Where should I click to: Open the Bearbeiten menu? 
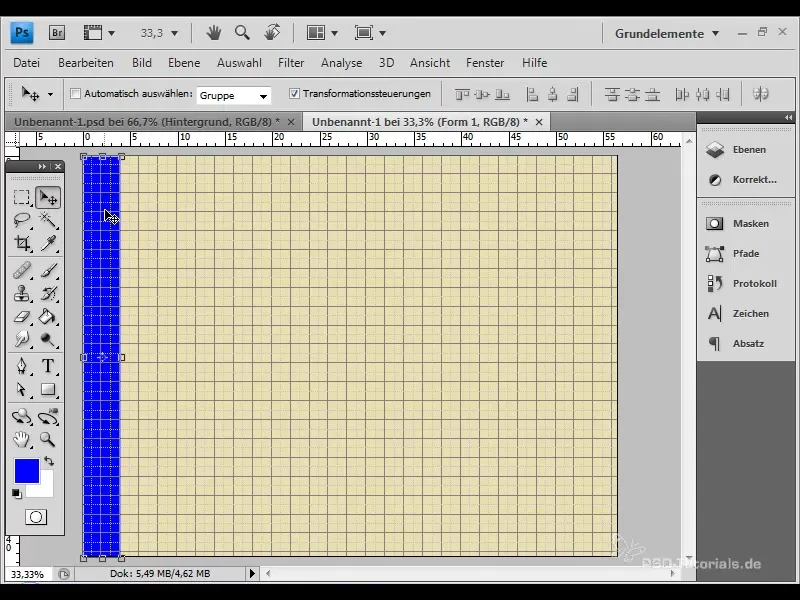pyautogui.click(x=86, y=63)
